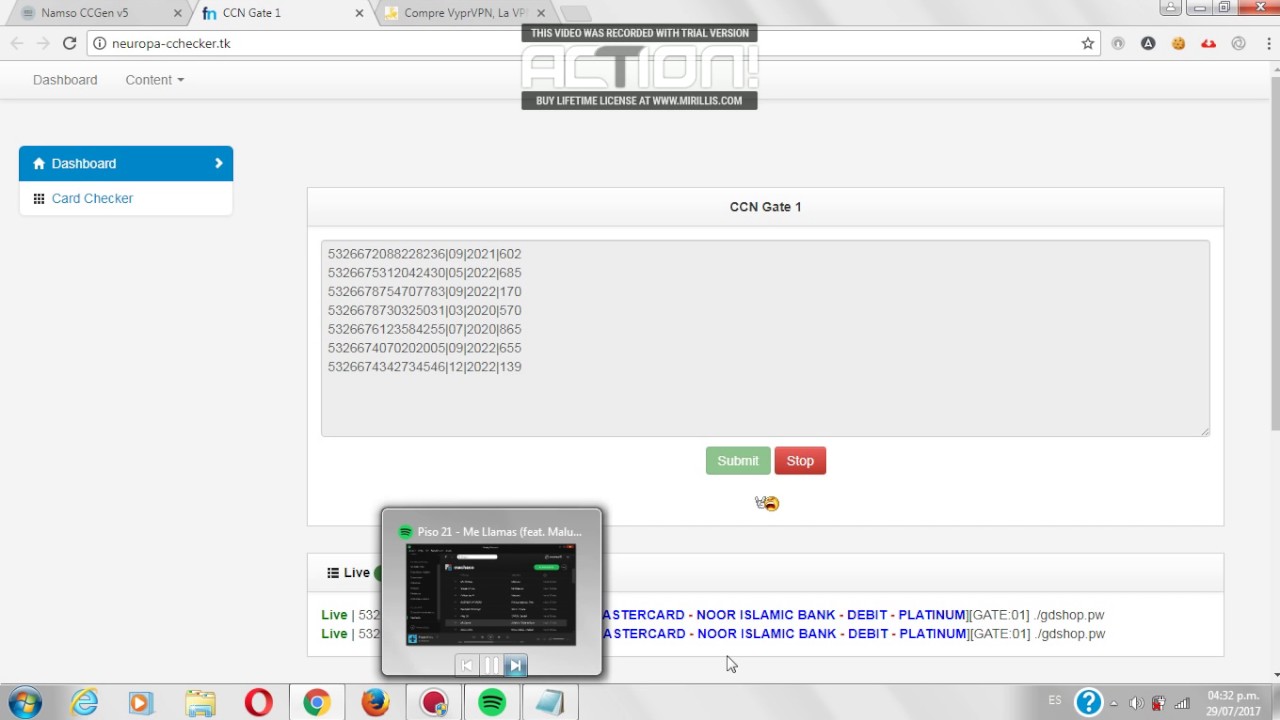
Task: Launch Internet Explorer from the taskbar
Action: coord(84,703)
